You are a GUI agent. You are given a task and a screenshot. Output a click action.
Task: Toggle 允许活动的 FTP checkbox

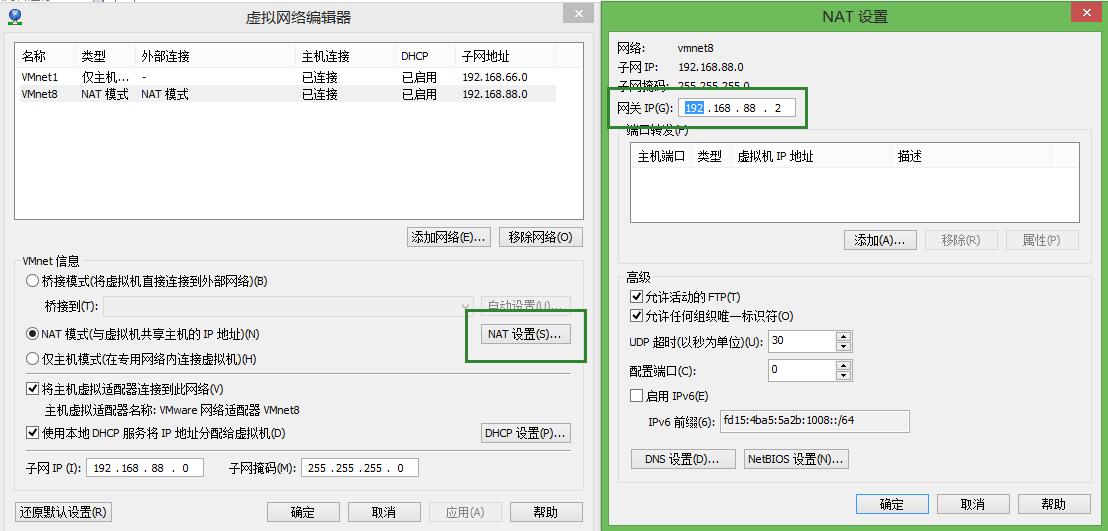636,297
